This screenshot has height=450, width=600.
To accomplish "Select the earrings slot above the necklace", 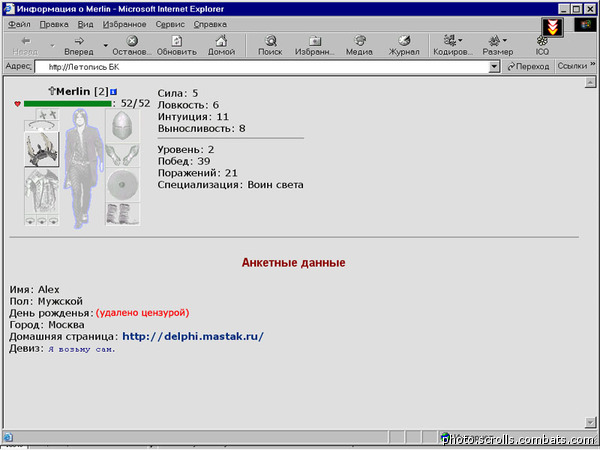I will click(x=47, y=114).
